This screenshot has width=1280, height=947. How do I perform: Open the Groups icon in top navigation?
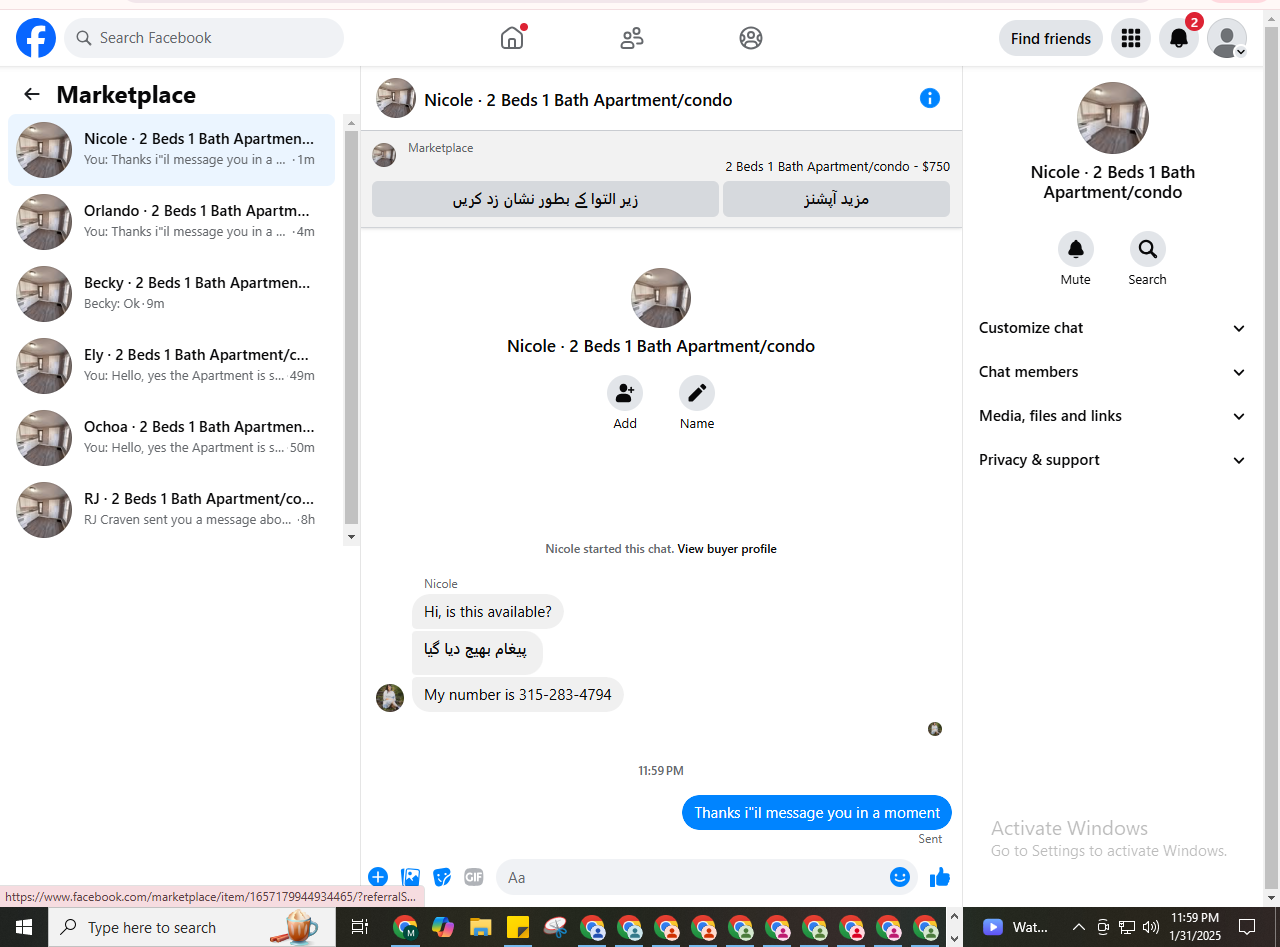click(x=751, y=38)
